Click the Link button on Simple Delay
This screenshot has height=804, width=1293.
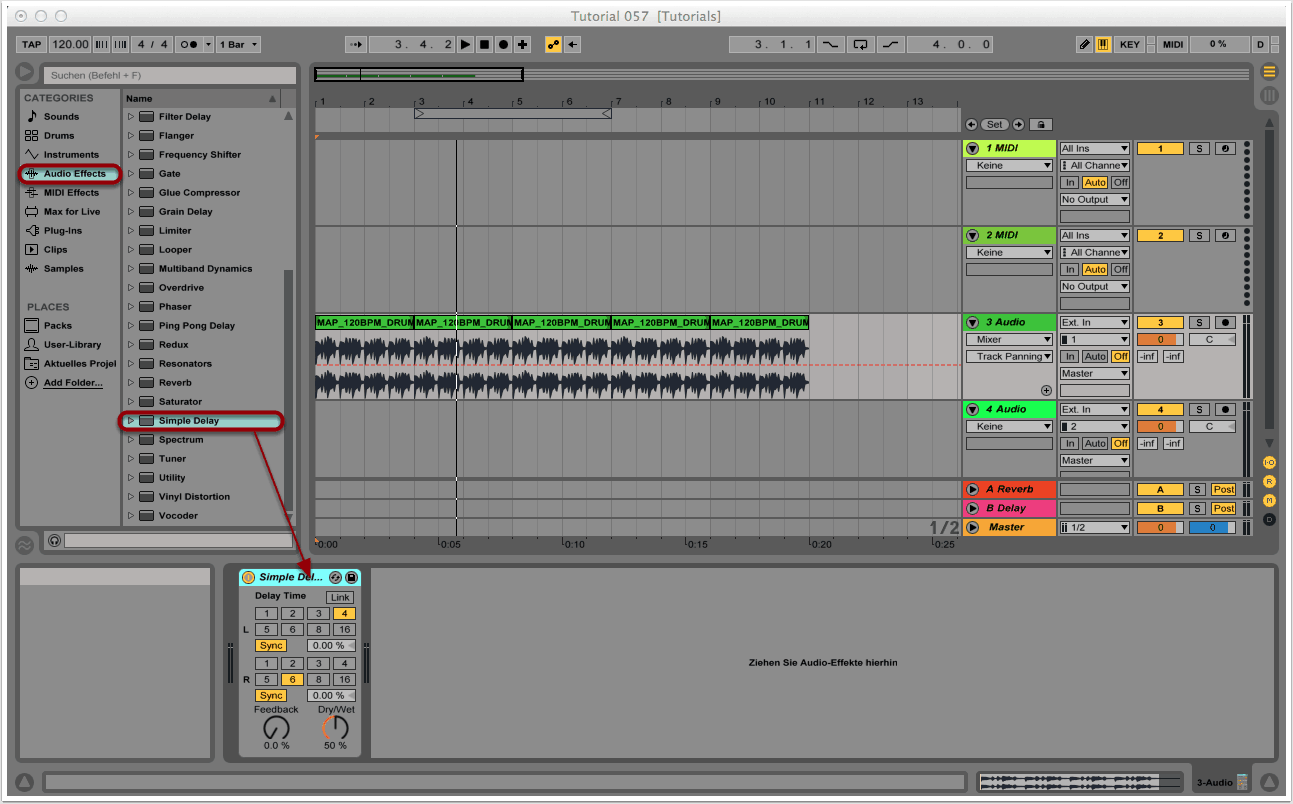click(x=339, y=597)
